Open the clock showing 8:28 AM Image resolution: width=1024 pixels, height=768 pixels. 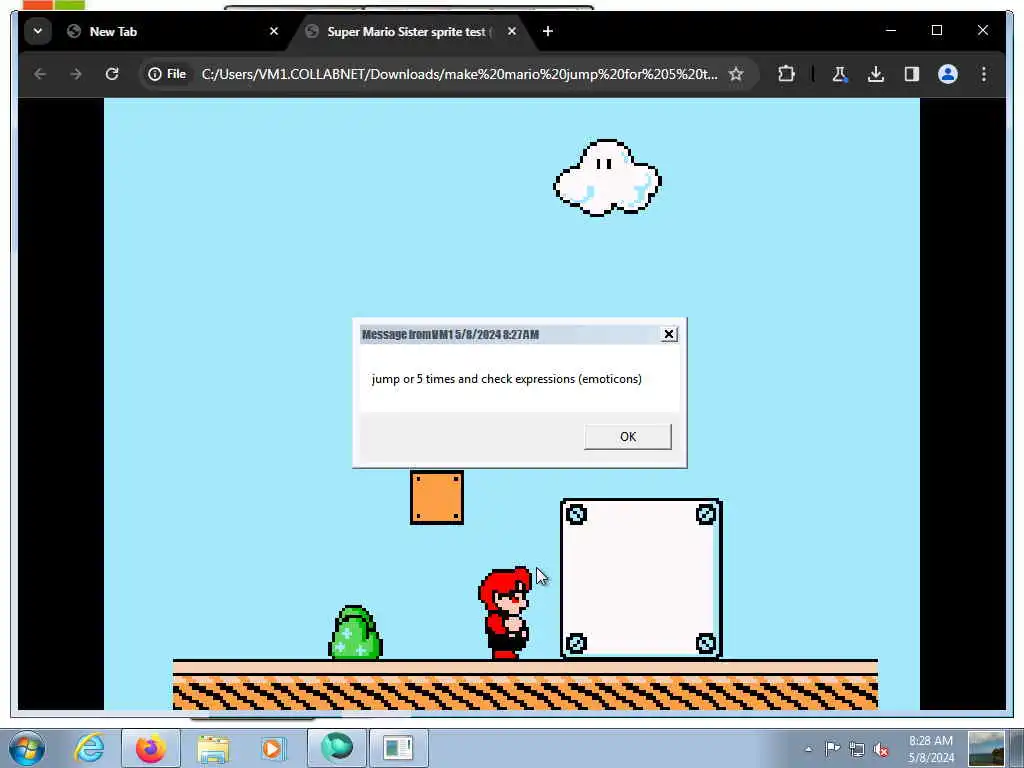coord(931,749)
